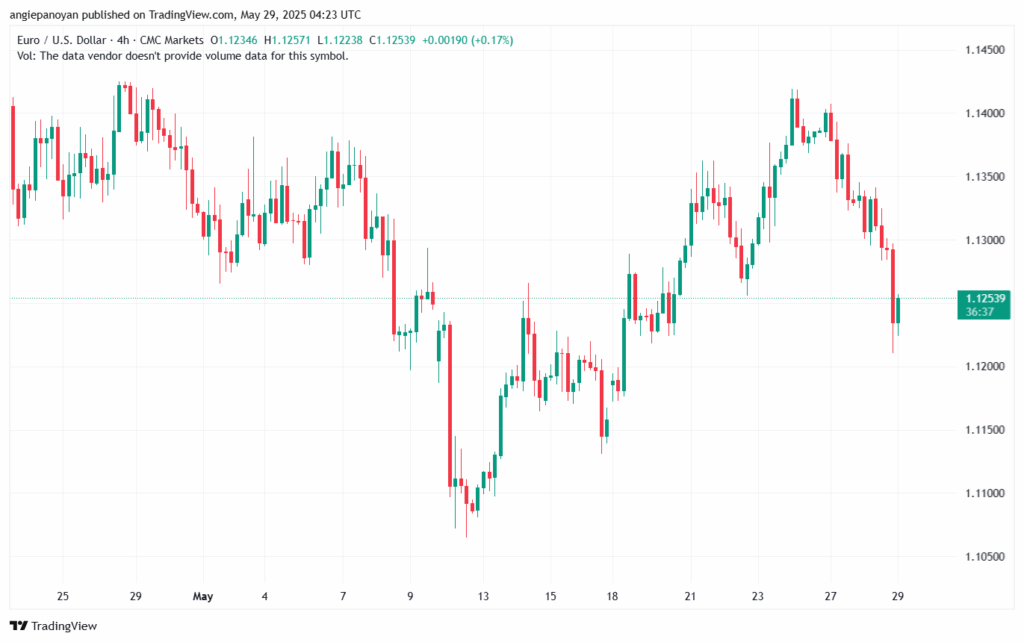Click the Vol data vendor message
Image resolution: width=1024 pixels, height=642 pixels.
point(183,56)
